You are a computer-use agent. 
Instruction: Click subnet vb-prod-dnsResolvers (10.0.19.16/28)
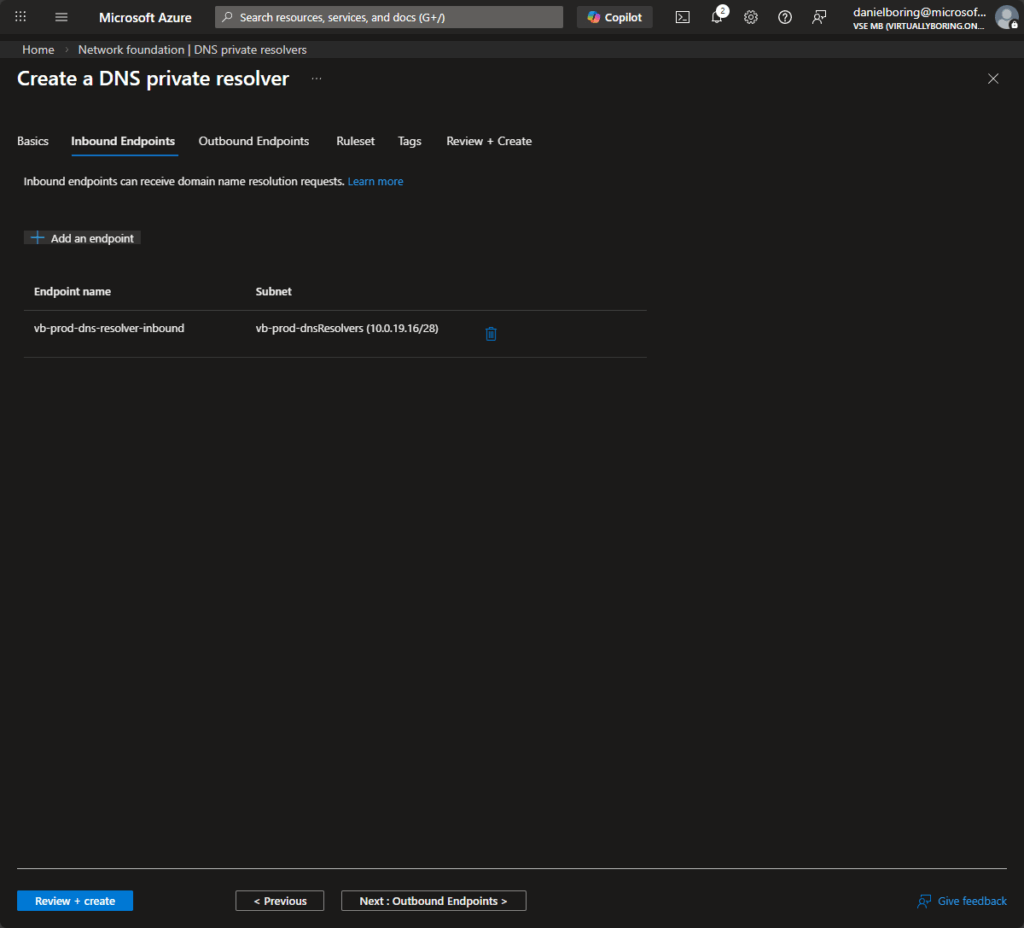[347, 328]
